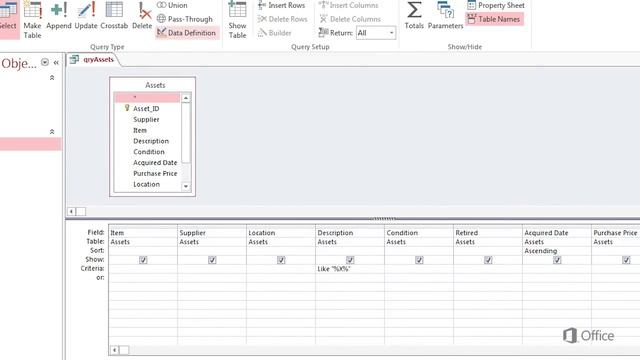Edit Like criteria in Description column
The image size is (640, 360).
coord(350,269)
